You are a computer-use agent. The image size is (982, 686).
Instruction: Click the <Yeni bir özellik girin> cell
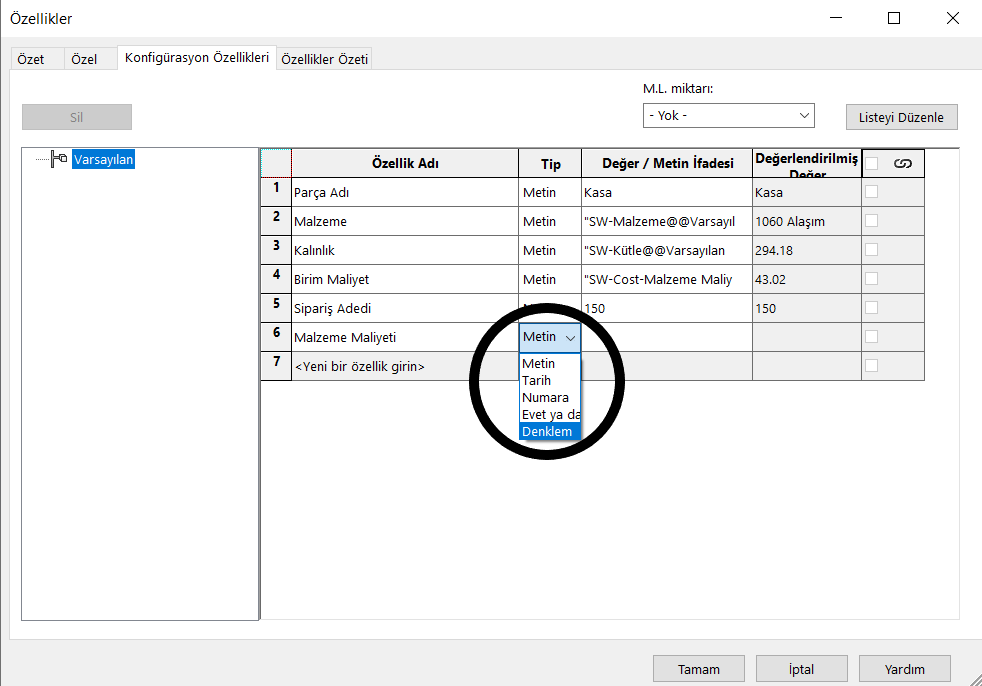pos(404,367)
